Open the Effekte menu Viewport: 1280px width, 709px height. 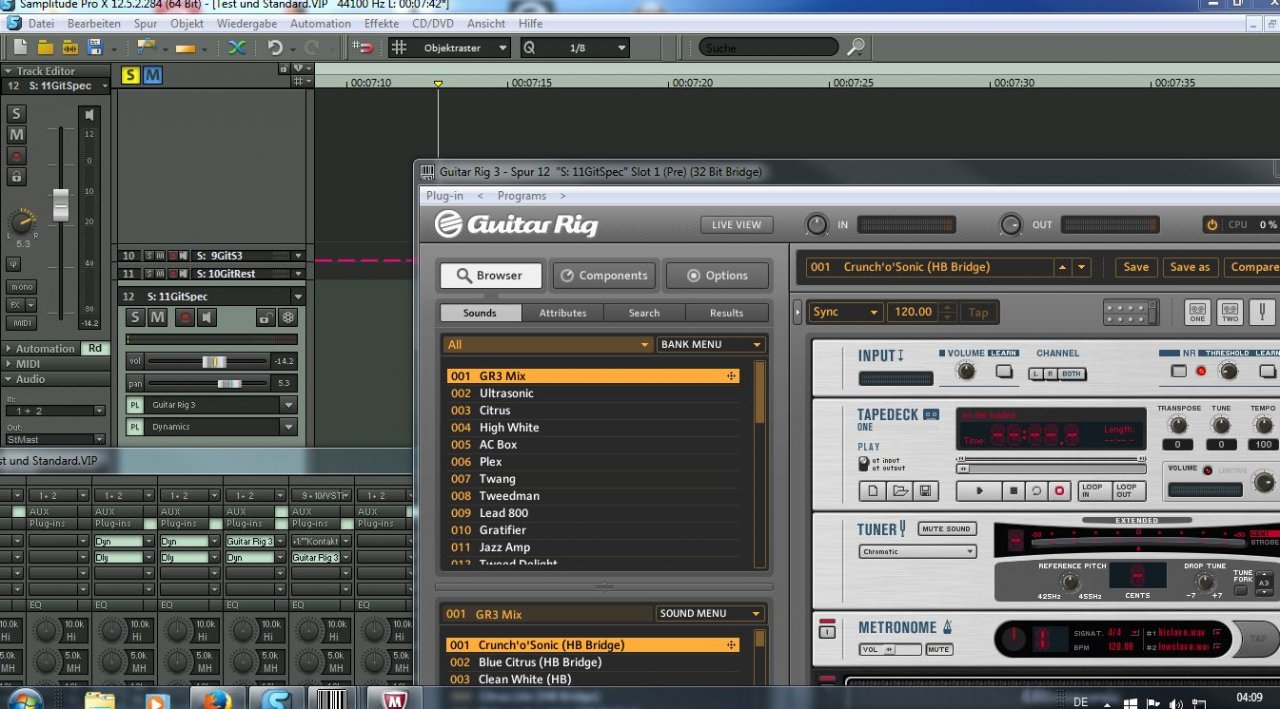tap(381, 23)
